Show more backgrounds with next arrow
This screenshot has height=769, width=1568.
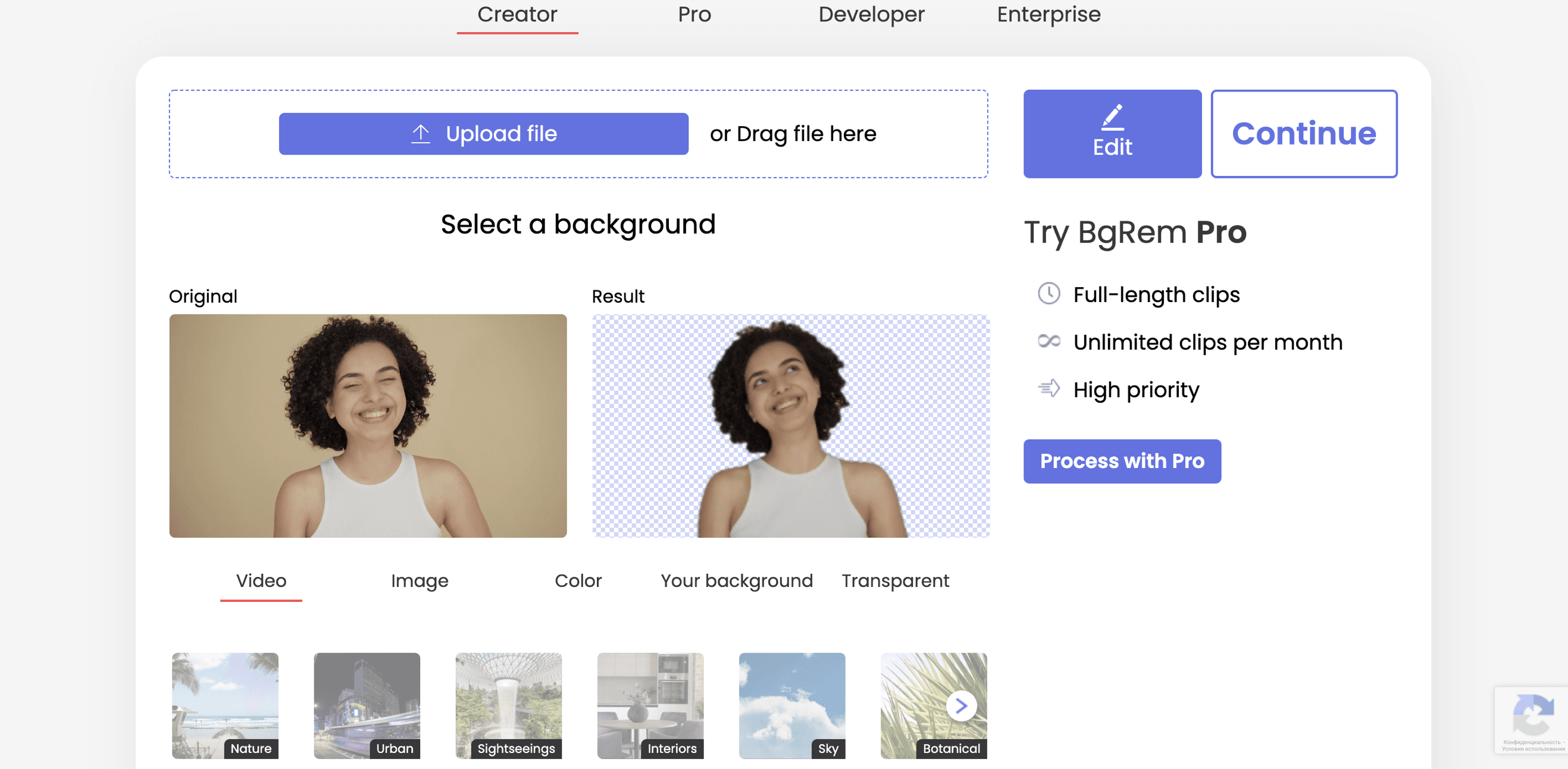point(961,706)
